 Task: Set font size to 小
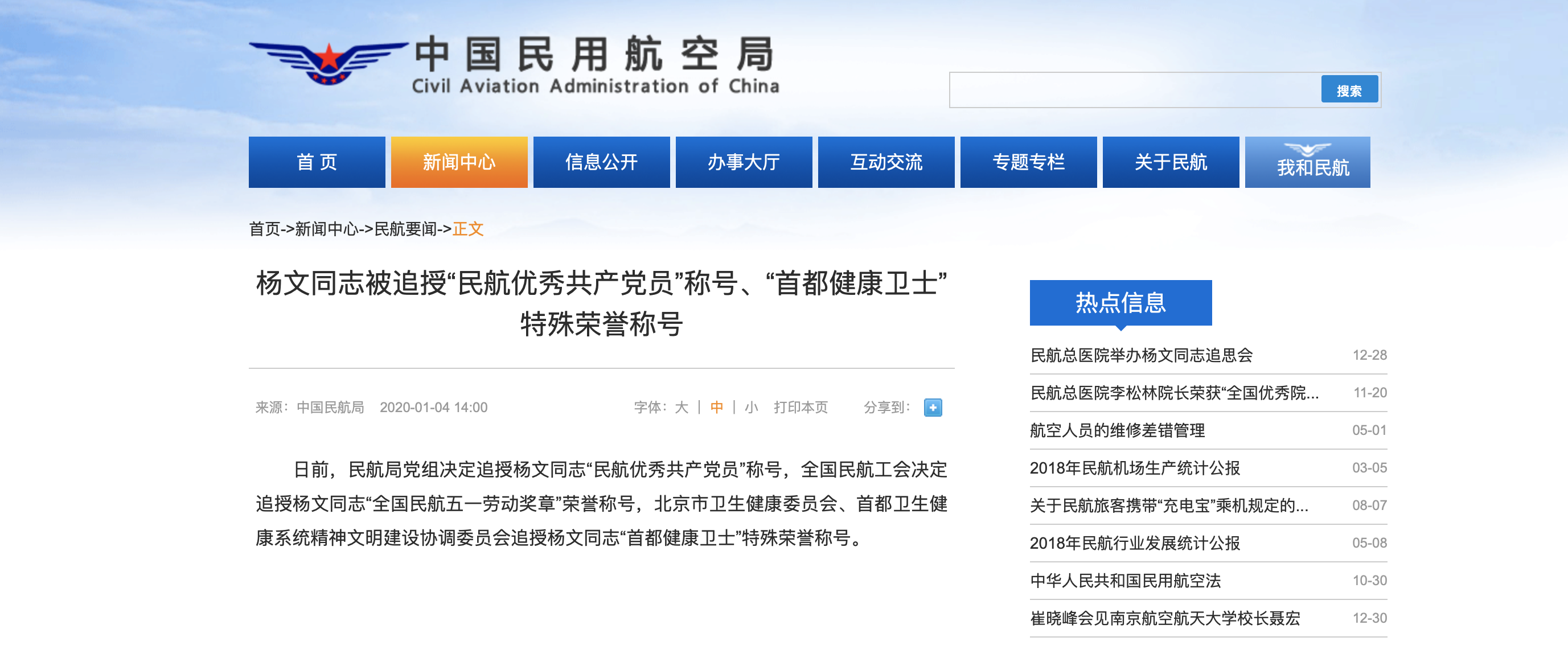tap(751, 407)
